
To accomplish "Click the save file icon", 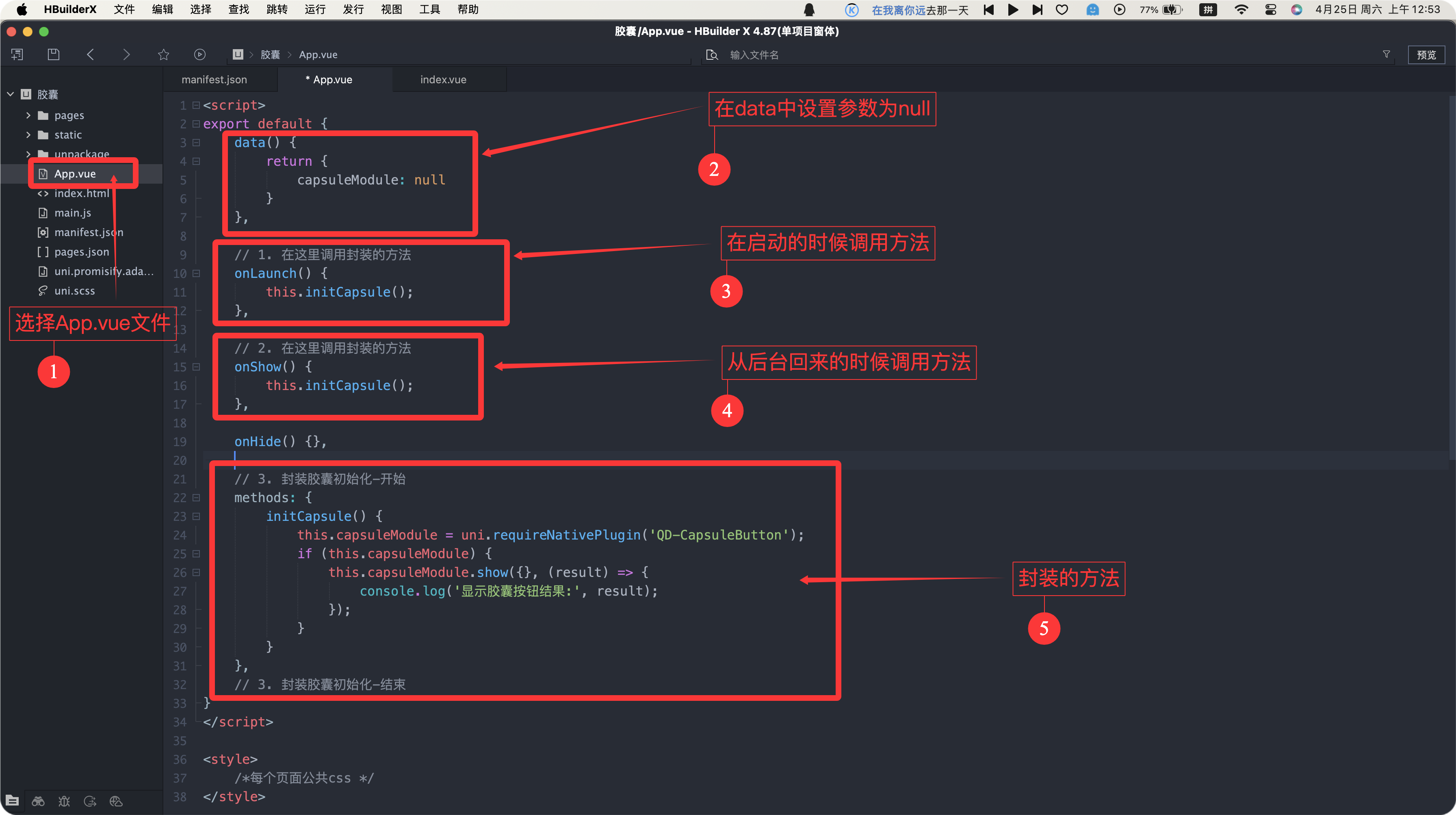I will coord(54,54).
